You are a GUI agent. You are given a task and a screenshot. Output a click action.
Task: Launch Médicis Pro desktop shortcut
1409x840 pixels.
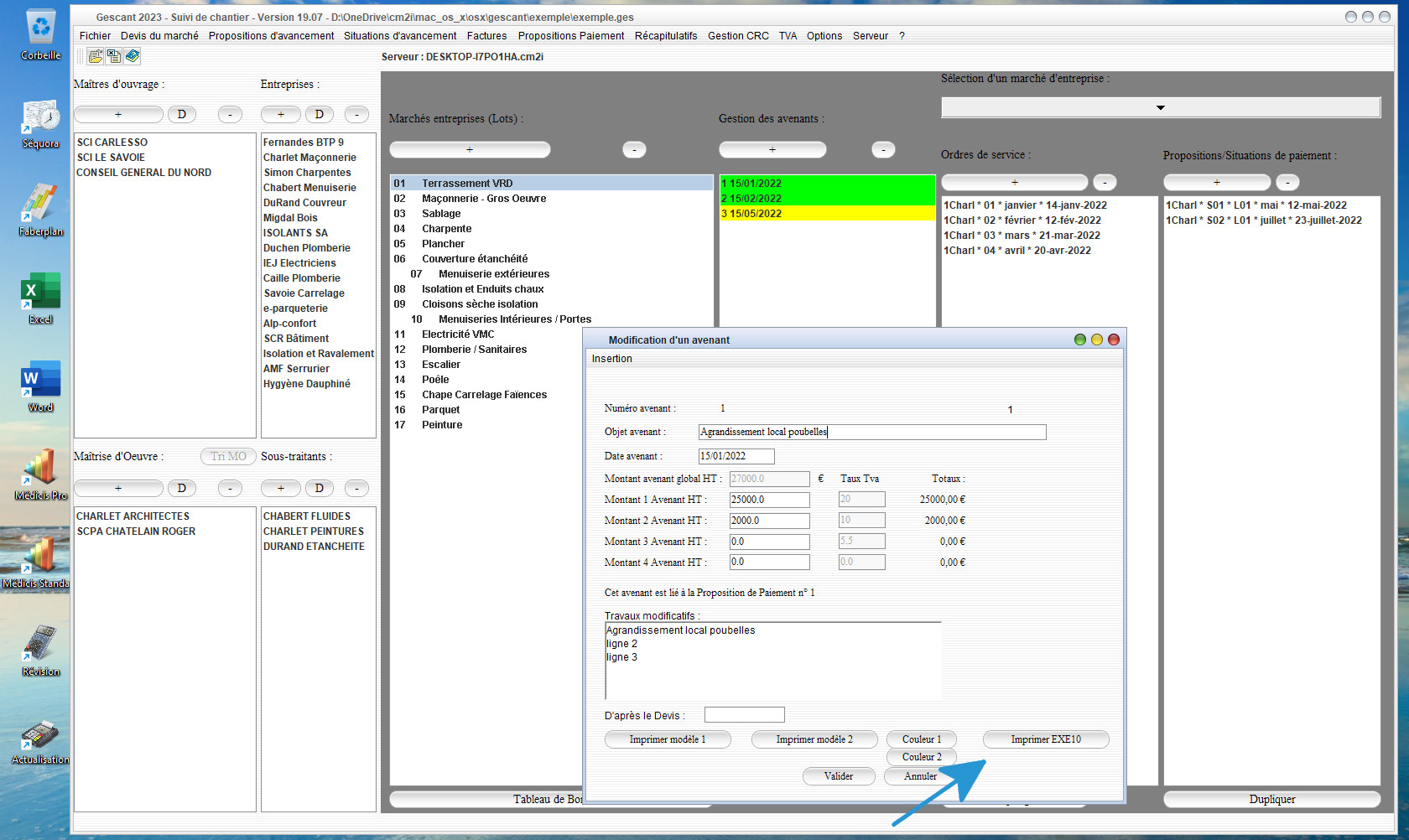[40, 474]
